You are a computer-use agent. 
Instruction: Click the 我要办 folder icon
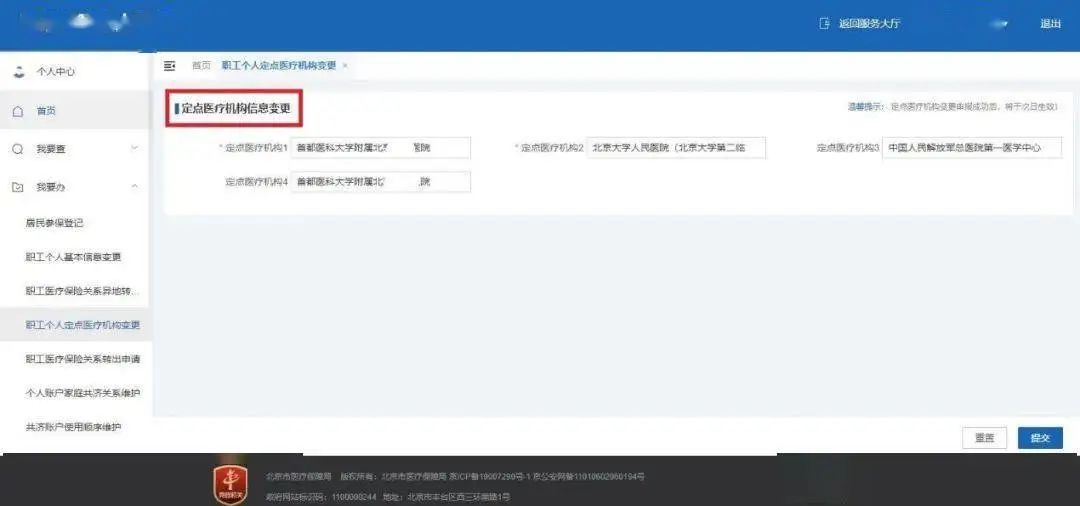[18, 187]
